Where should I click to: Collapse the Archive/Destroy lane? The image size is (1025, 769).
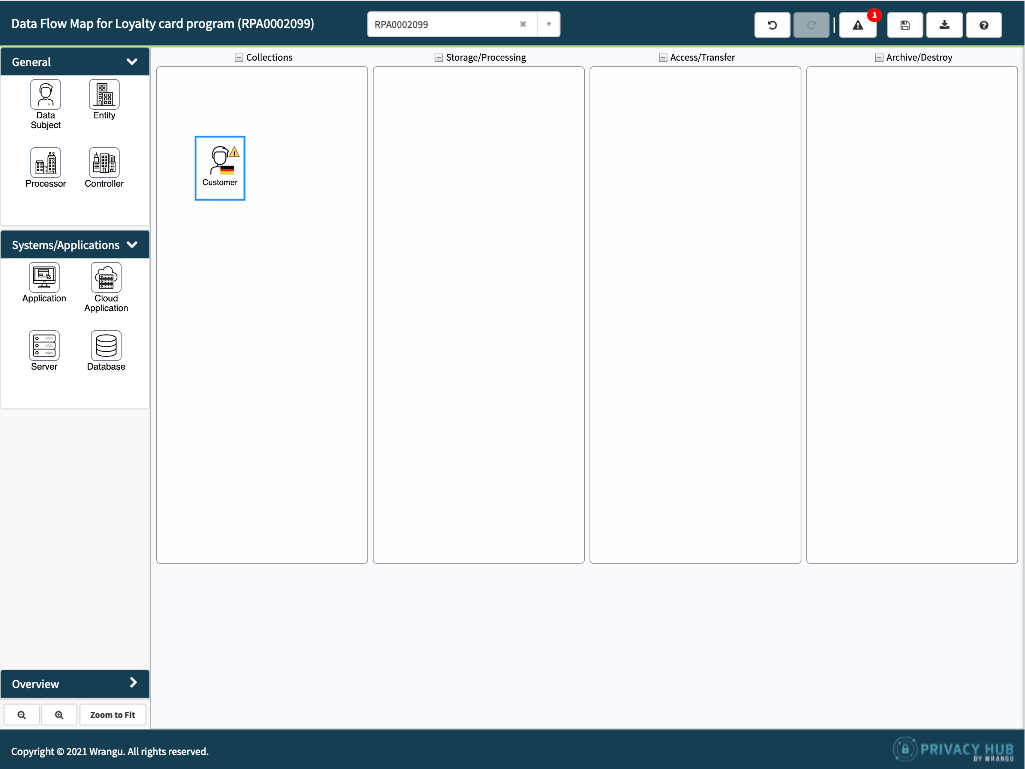click(879, 58)
